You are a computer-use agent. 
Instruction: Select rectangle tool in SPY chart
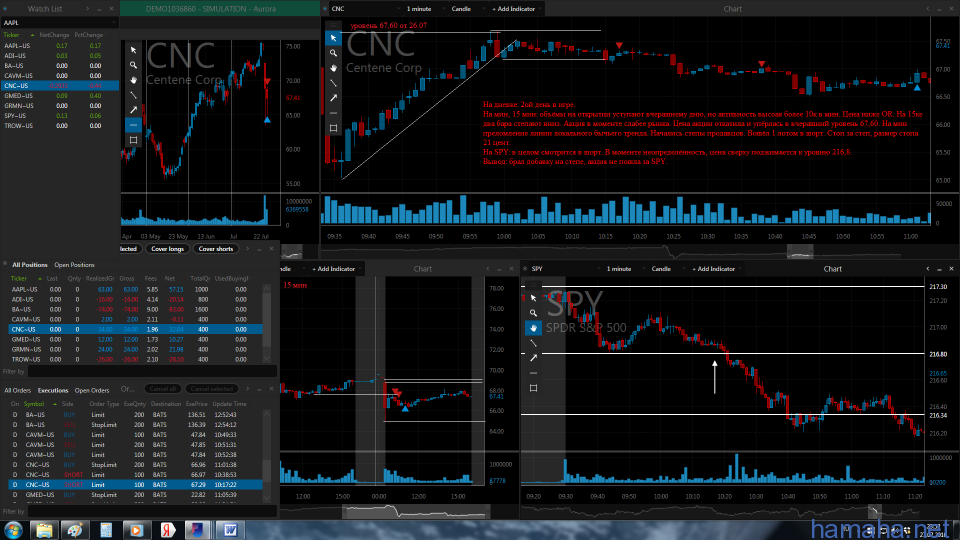click(533, 388)
